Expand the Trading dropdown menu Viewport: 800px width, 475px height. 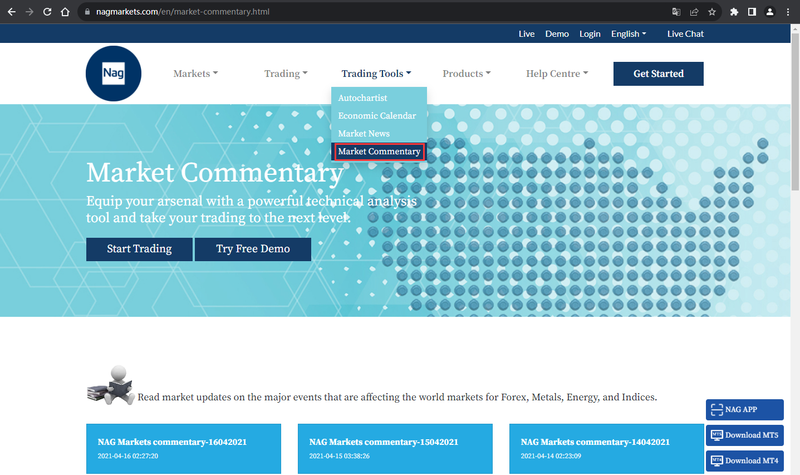[286, 73]
